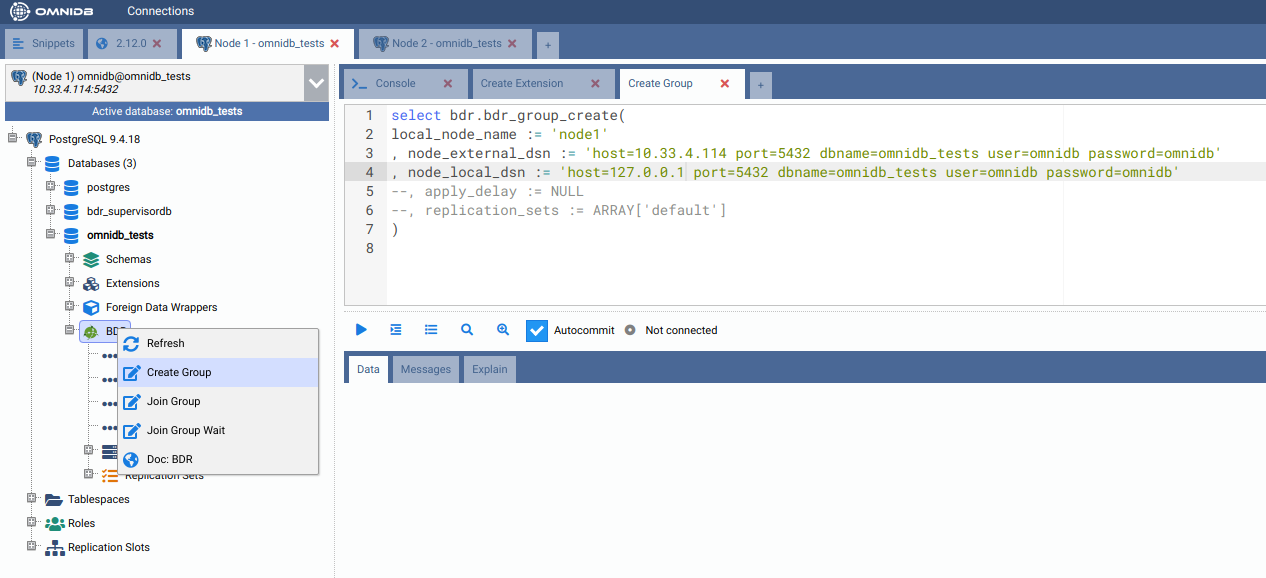Collapse the Databases (3) node
The height and width of the screenshot is (578, 1266).
(x=32, y=162)
